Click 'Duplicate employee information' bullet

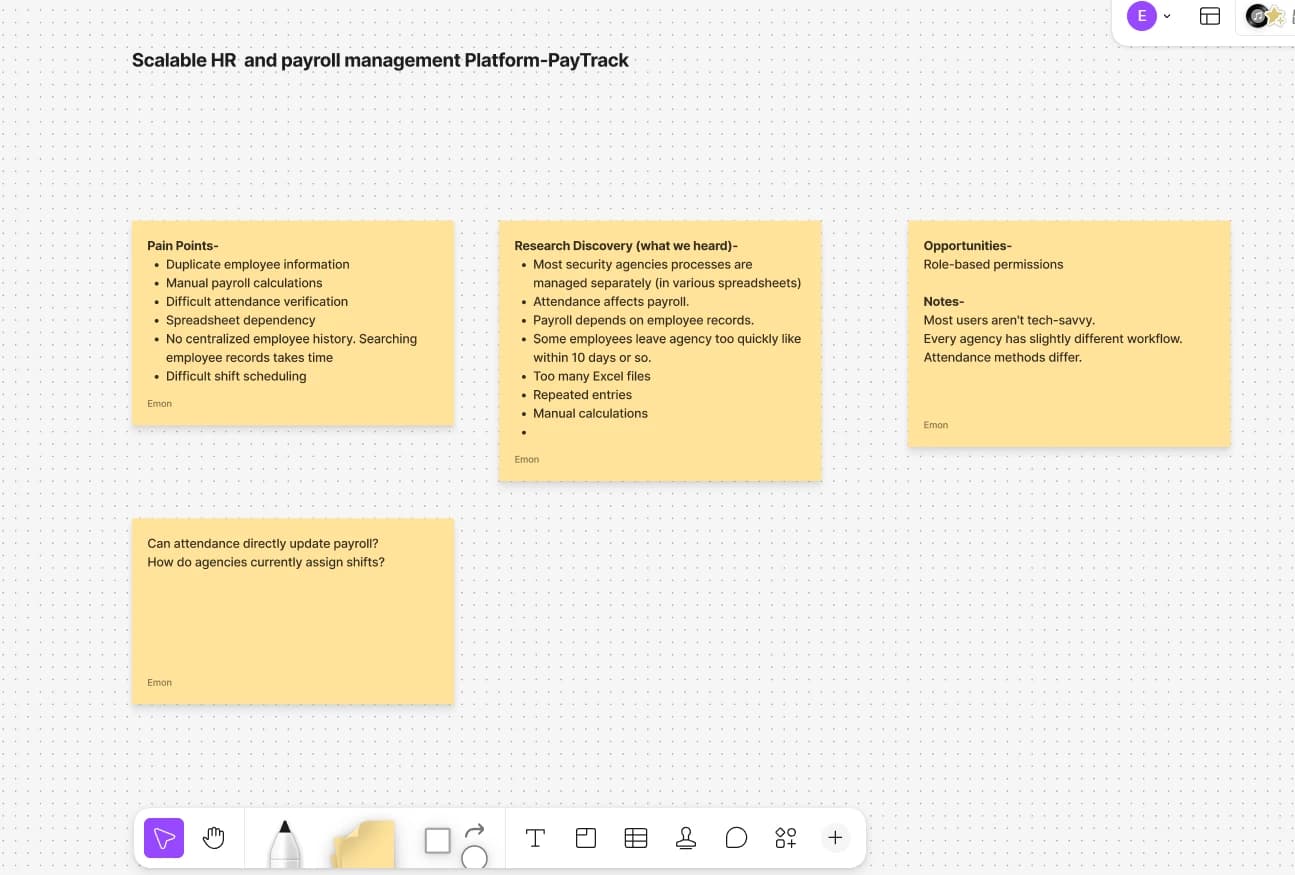[258, 265]
